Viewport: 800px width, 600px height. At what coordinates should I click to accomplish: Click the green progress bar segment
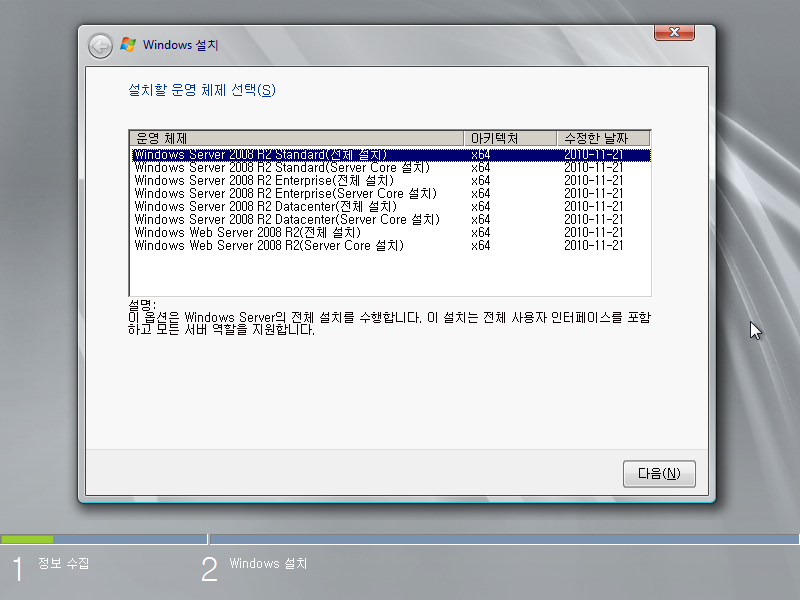click(27, 539)
